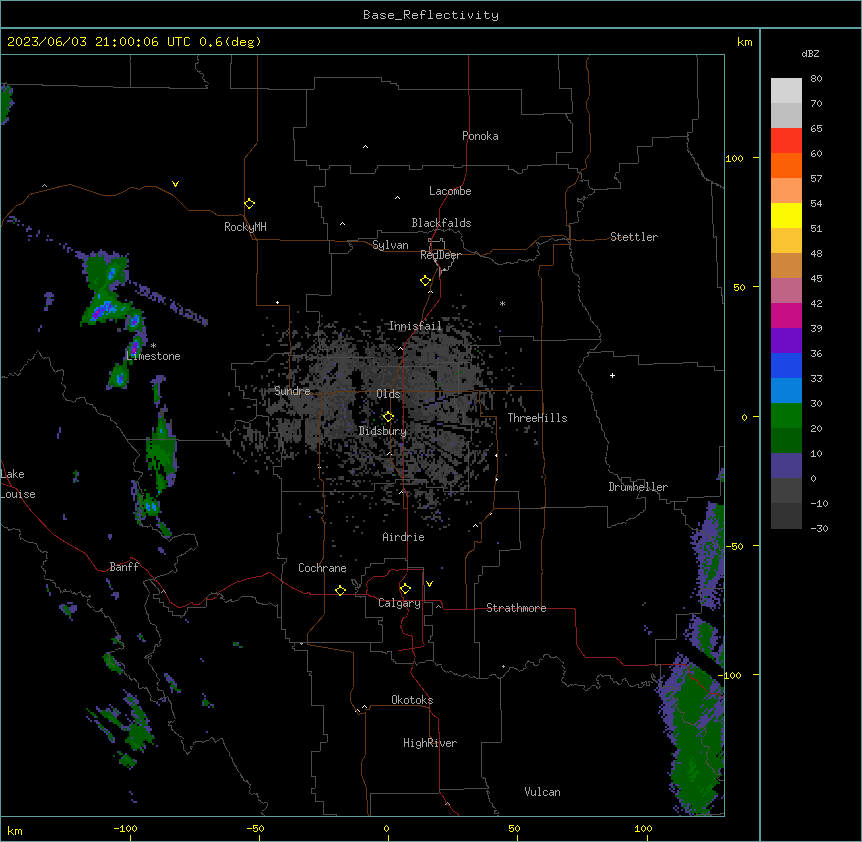Select the Banff label
This screenshot has height=842, width=862.
[124, 567]
